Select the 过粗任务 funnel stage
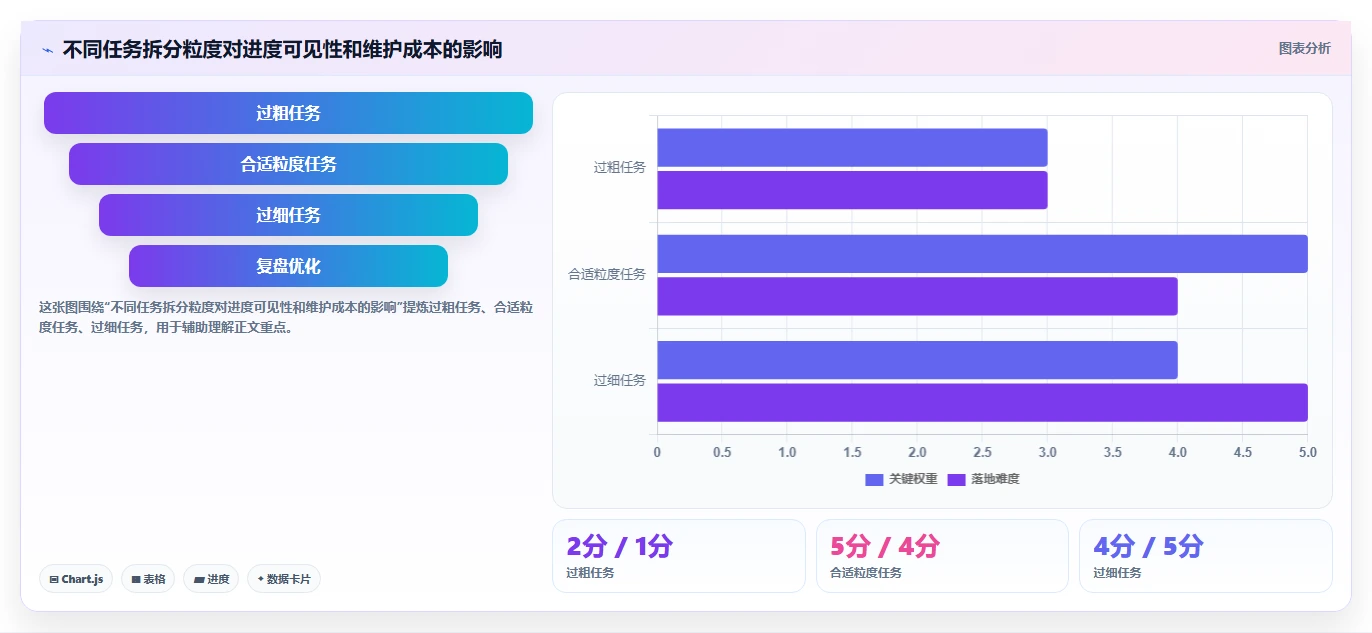 tap(288, 113)
